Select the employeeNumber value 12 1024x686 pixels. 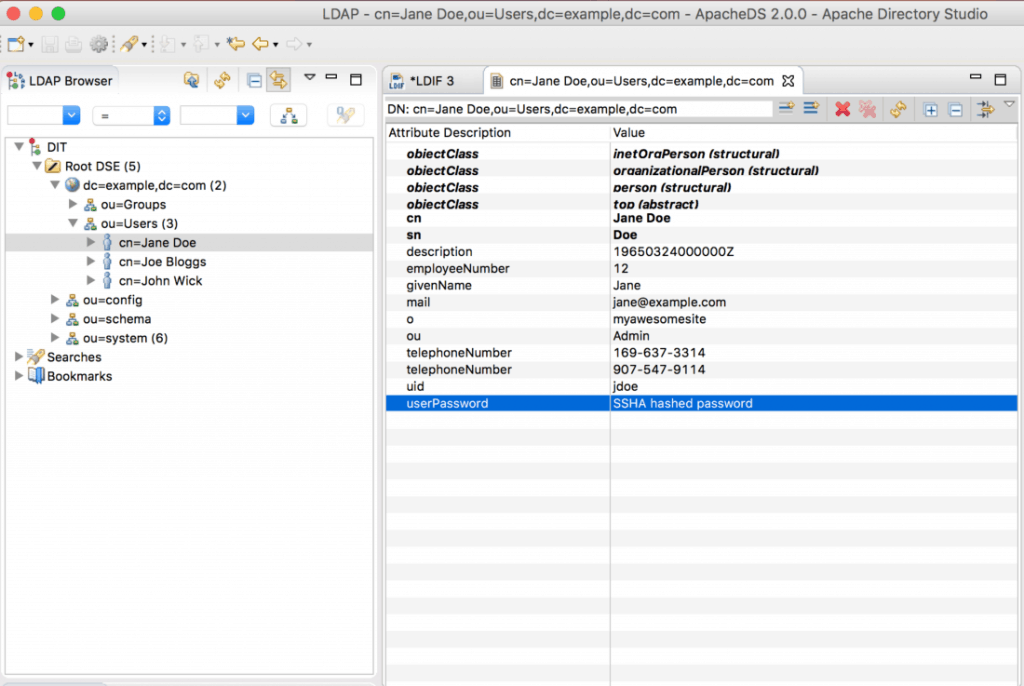tap(620, 269)
